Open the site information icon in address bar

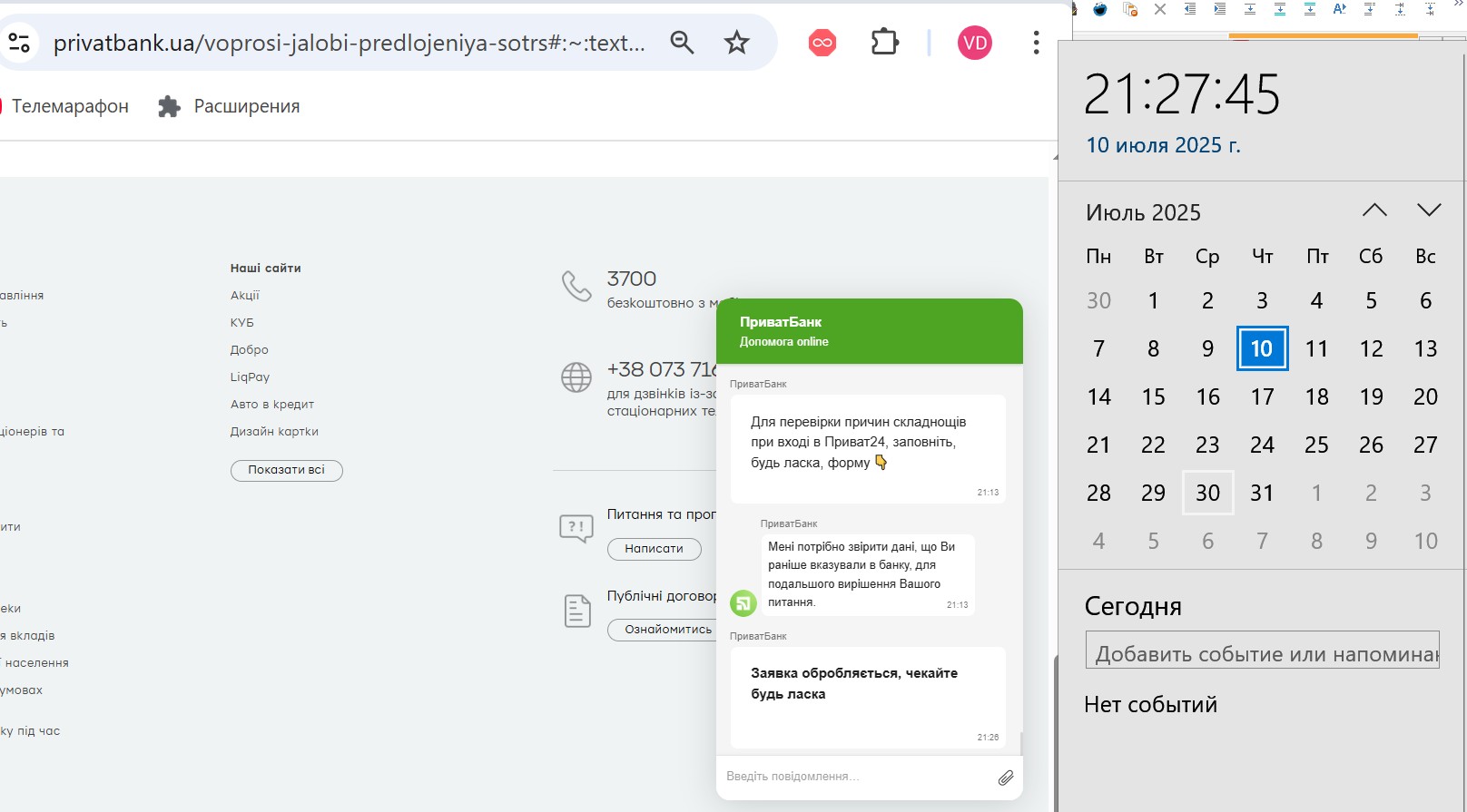(x=18, y=42)
